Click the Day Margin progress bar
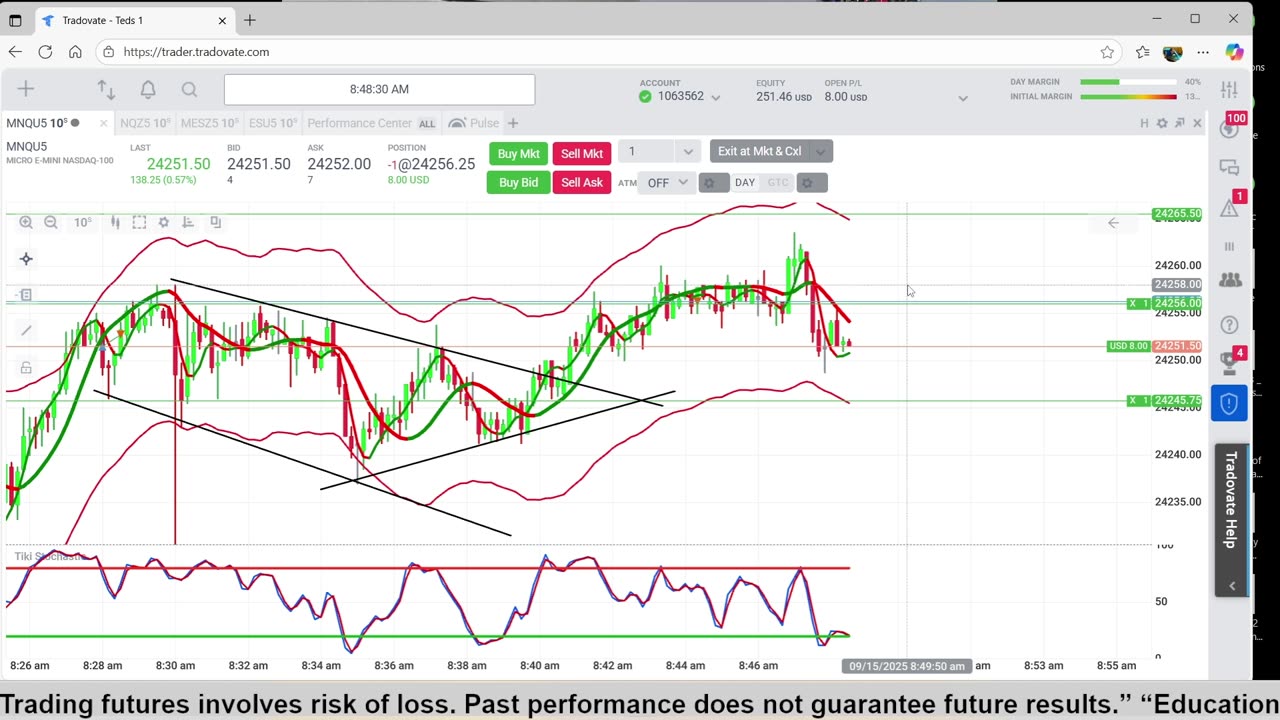This screenshot has width=1280, height=720. pyautogui.click(x=1128, y=82)
